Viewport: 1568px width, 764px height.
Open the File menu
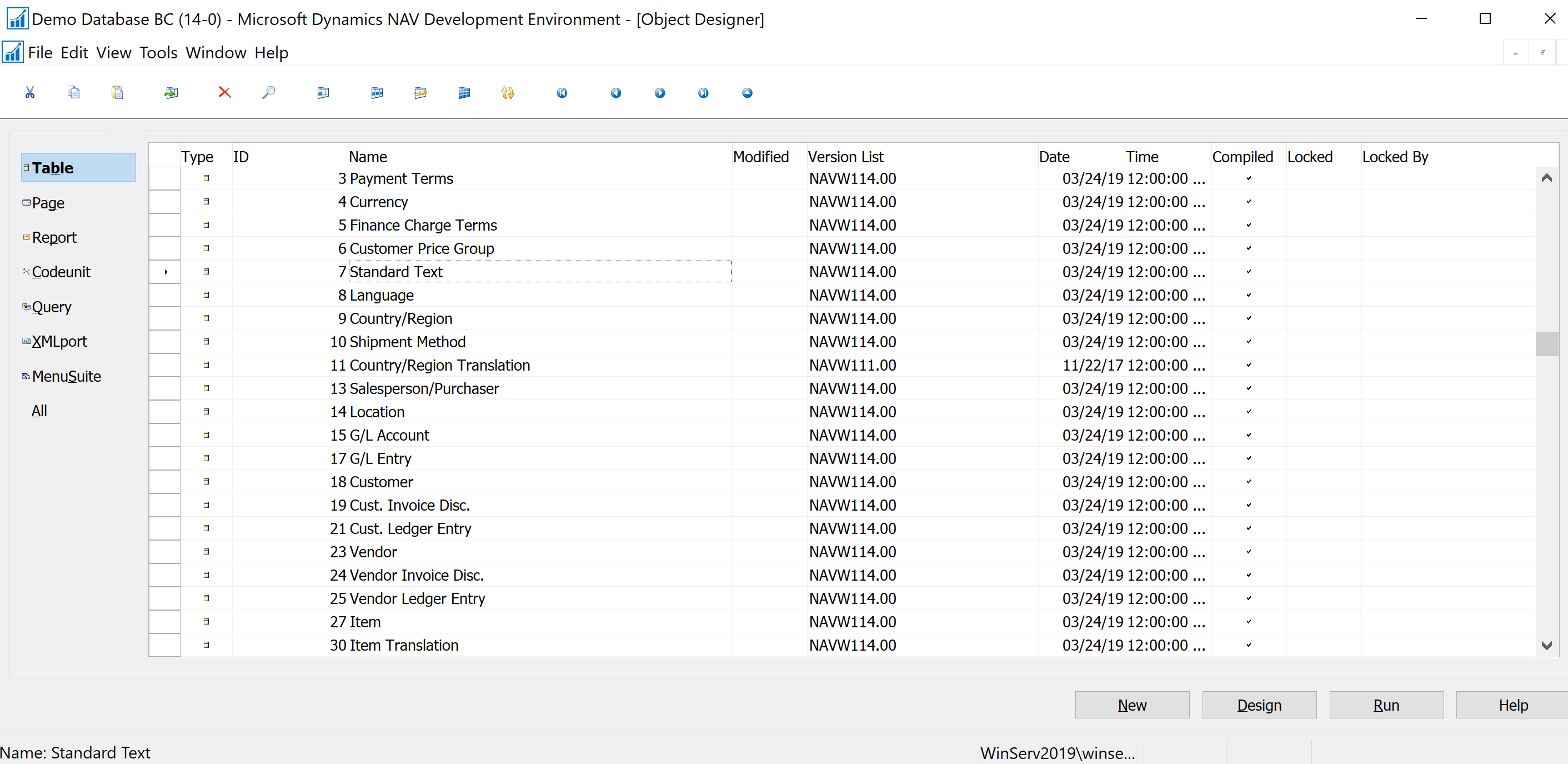[40, 53]
